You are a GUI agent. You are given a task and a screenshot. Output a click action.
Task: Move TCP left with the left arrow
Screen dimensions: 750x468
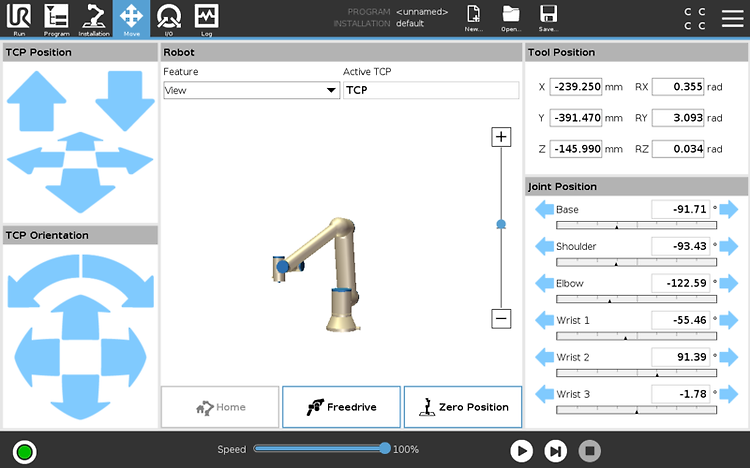tap(34, 160)
